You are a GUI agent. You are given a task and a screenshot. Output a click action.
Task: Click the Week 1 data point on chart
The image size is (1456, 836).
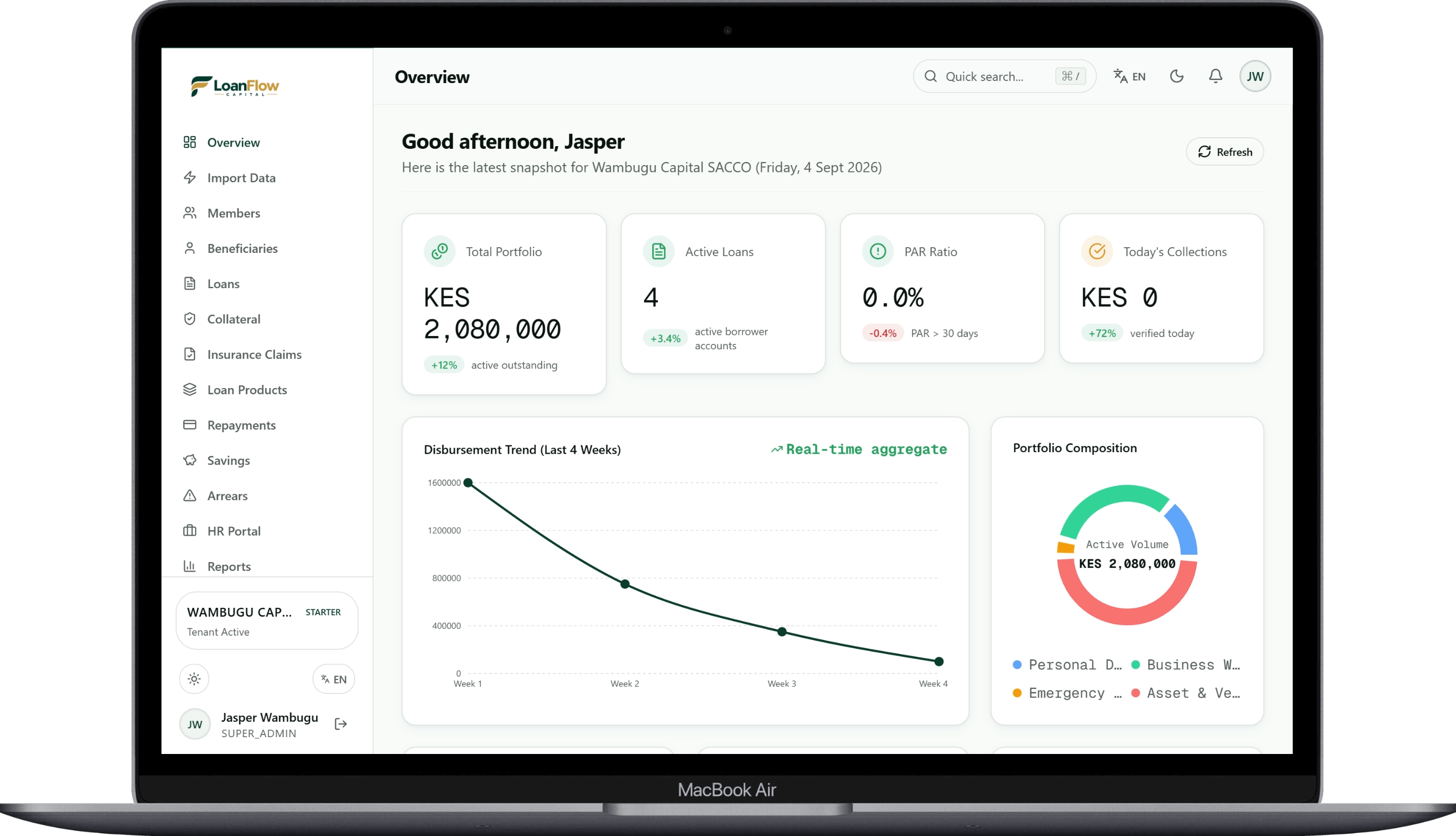pyautogui.click(x=468, y=482)
